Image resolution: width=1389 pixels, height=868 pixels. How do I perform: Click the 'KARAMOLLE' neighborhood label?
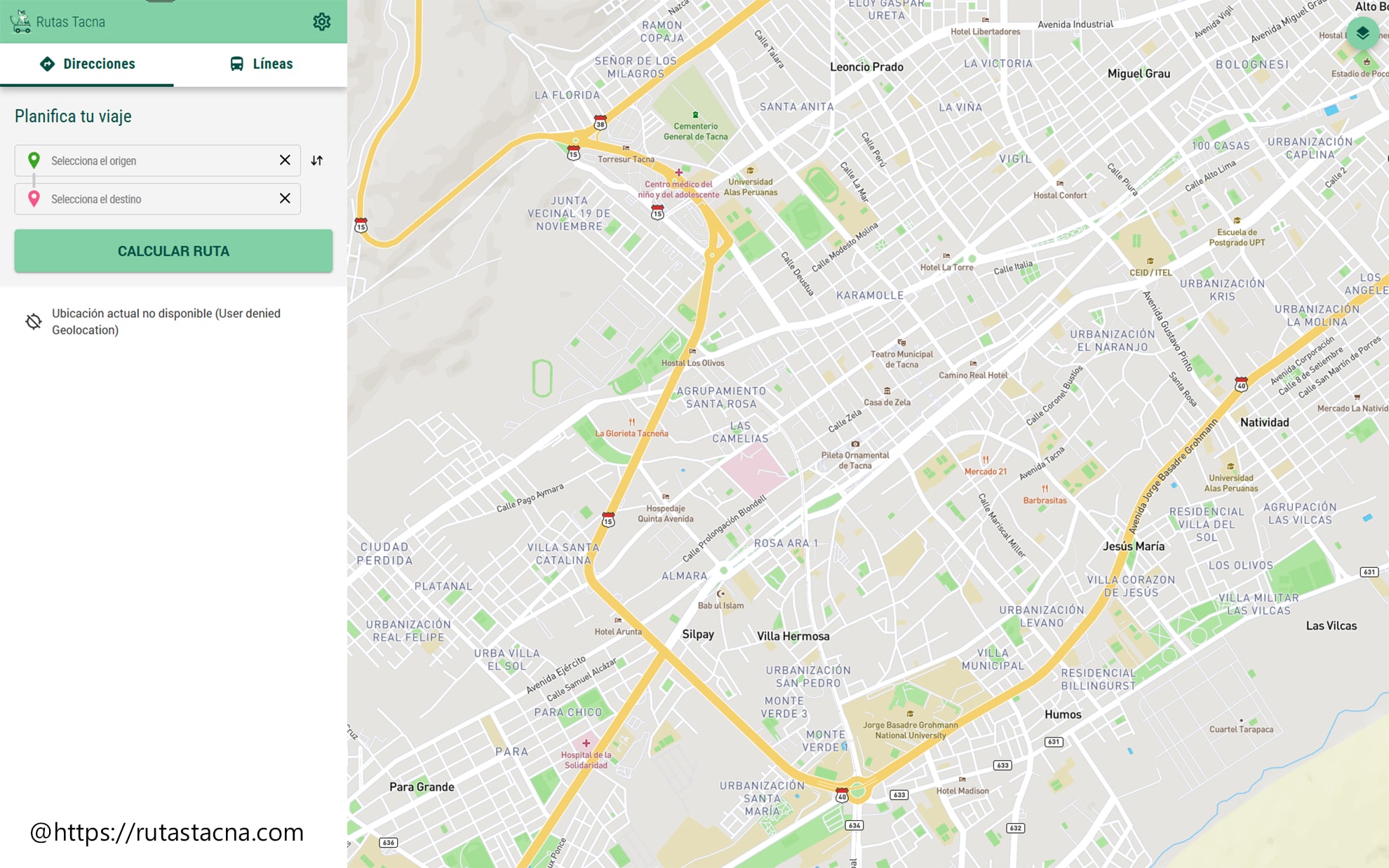tap(869, 295)
